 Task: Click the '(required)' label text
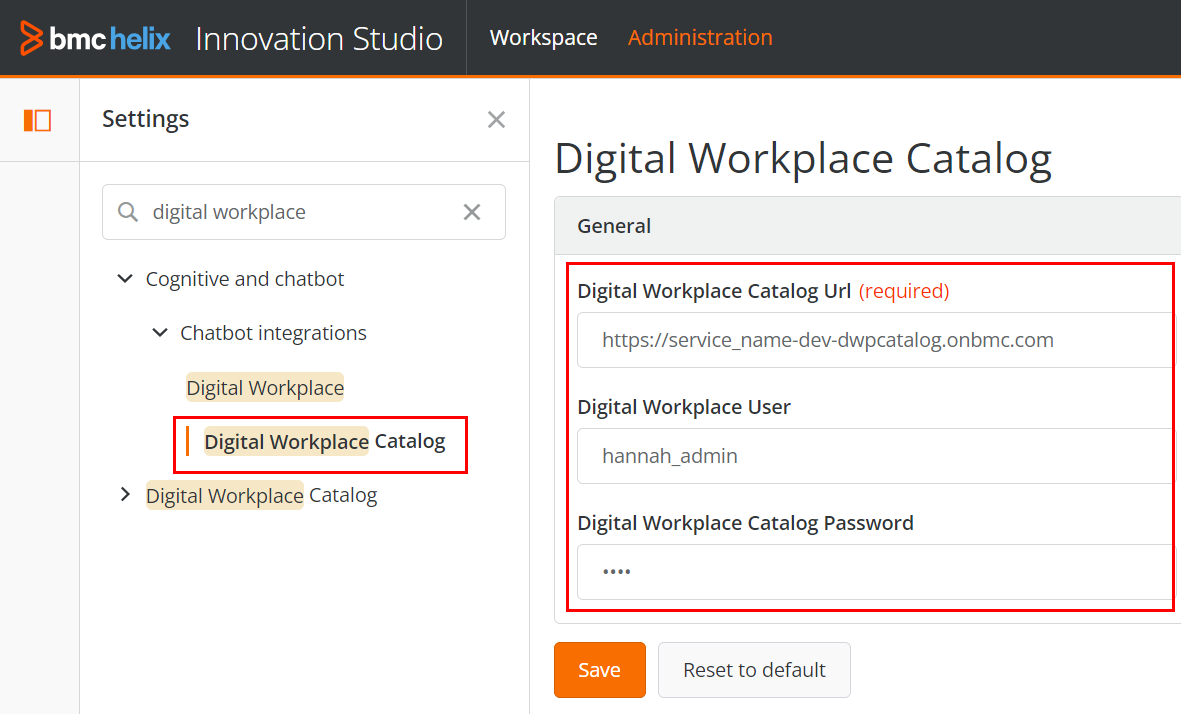pos(904,291)
